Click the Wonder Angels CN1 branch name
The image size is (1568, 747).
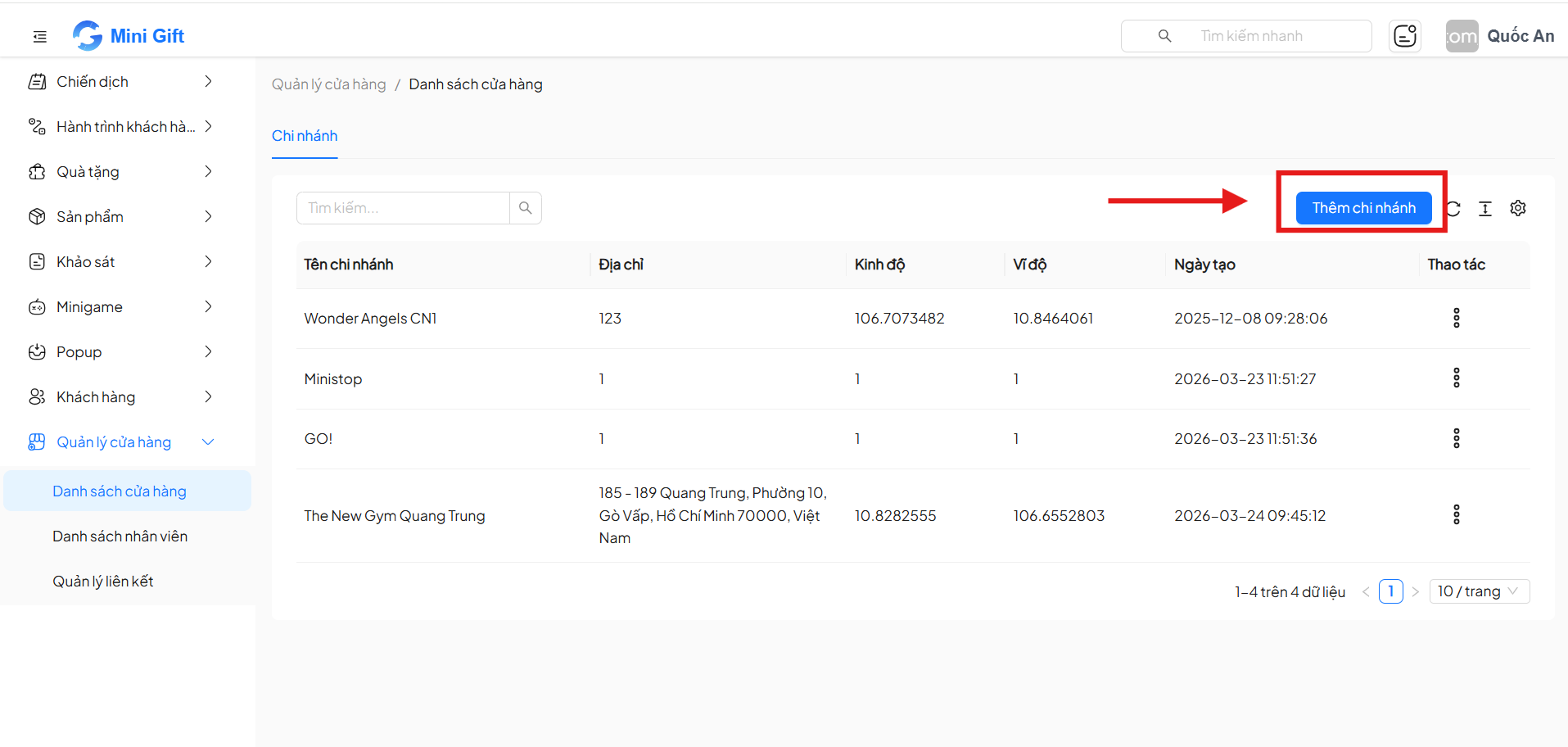click(x=370, y=319)
